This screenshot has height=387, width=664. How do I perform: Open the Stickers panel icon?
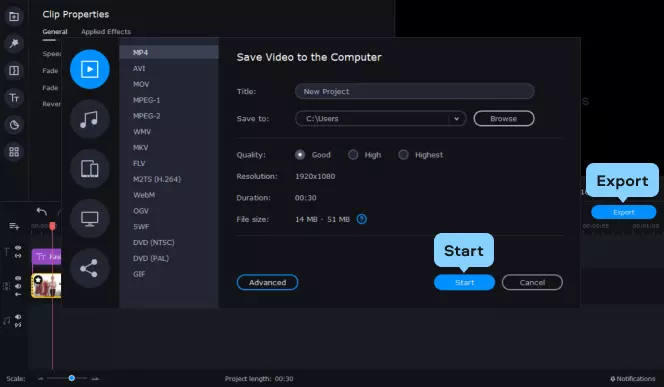tap(14, 125)
